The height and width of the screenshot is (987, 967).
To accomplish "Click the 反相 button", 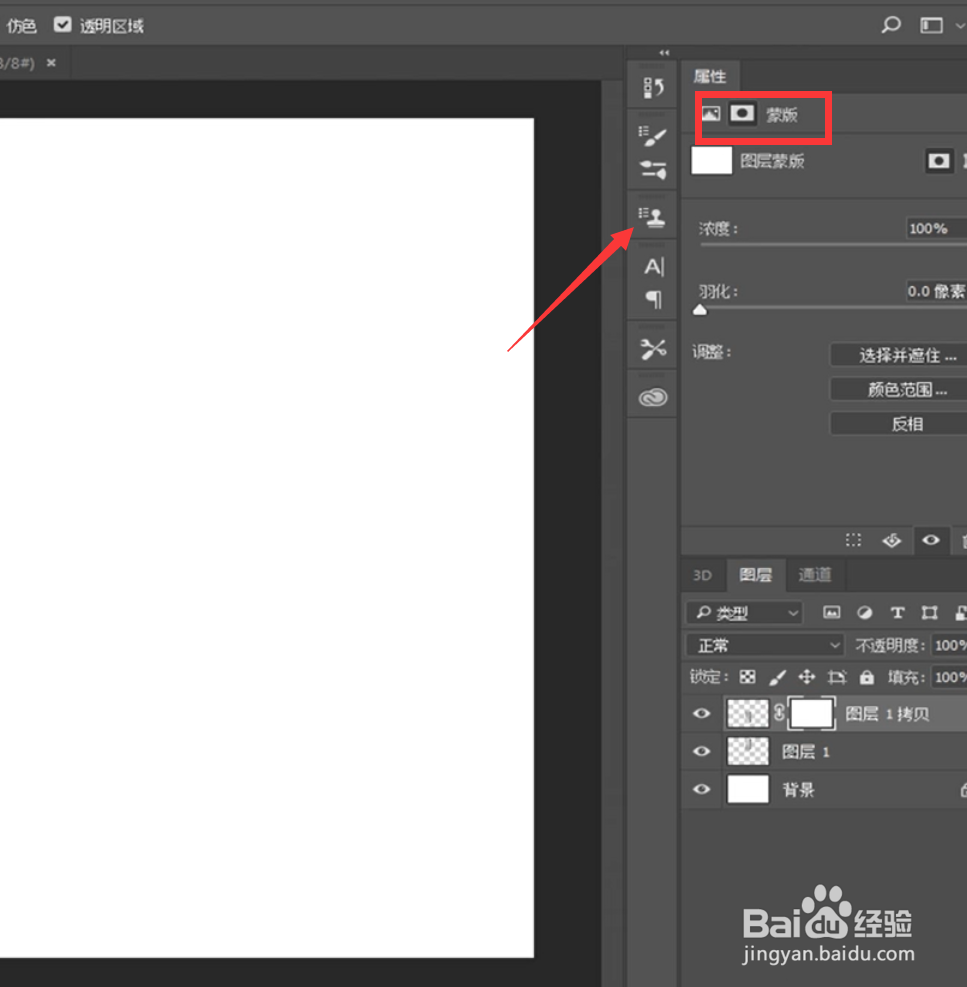I will (899, 424).
